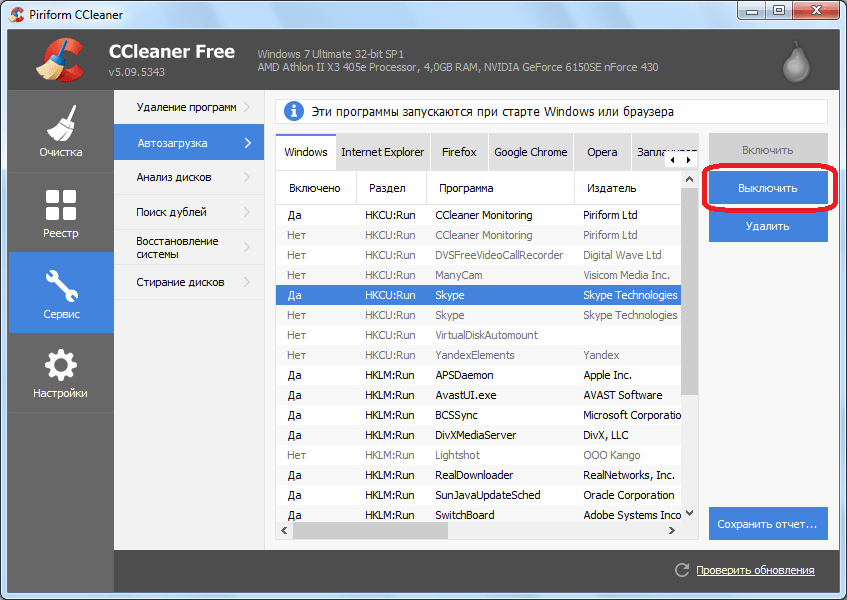Click the refresh icon beside Проверить обновления
The image size is (847, 600).
(x=682, y=570)
